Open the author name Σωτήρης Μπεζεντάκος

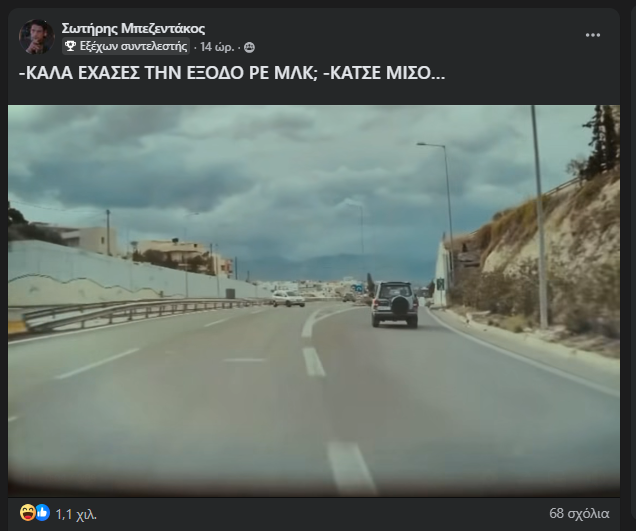pyautogui.click(x=133, y=28)
